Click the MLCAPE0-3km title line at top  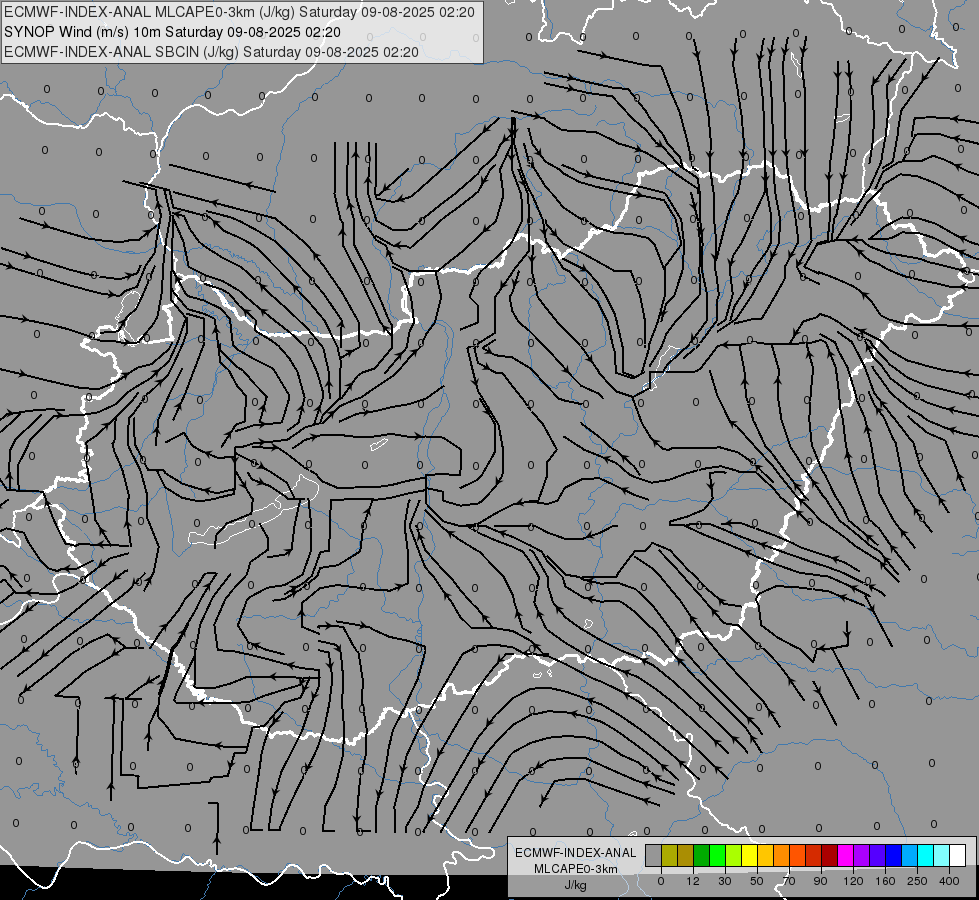tap(240, 12)
